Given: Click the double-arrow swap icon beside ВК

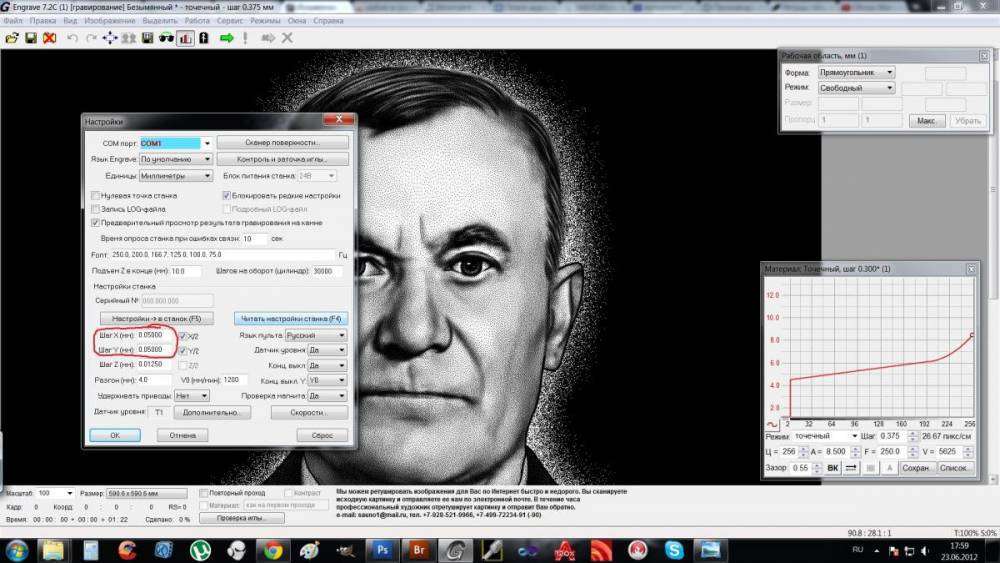Looking at the screenshot, I should 852,467.
